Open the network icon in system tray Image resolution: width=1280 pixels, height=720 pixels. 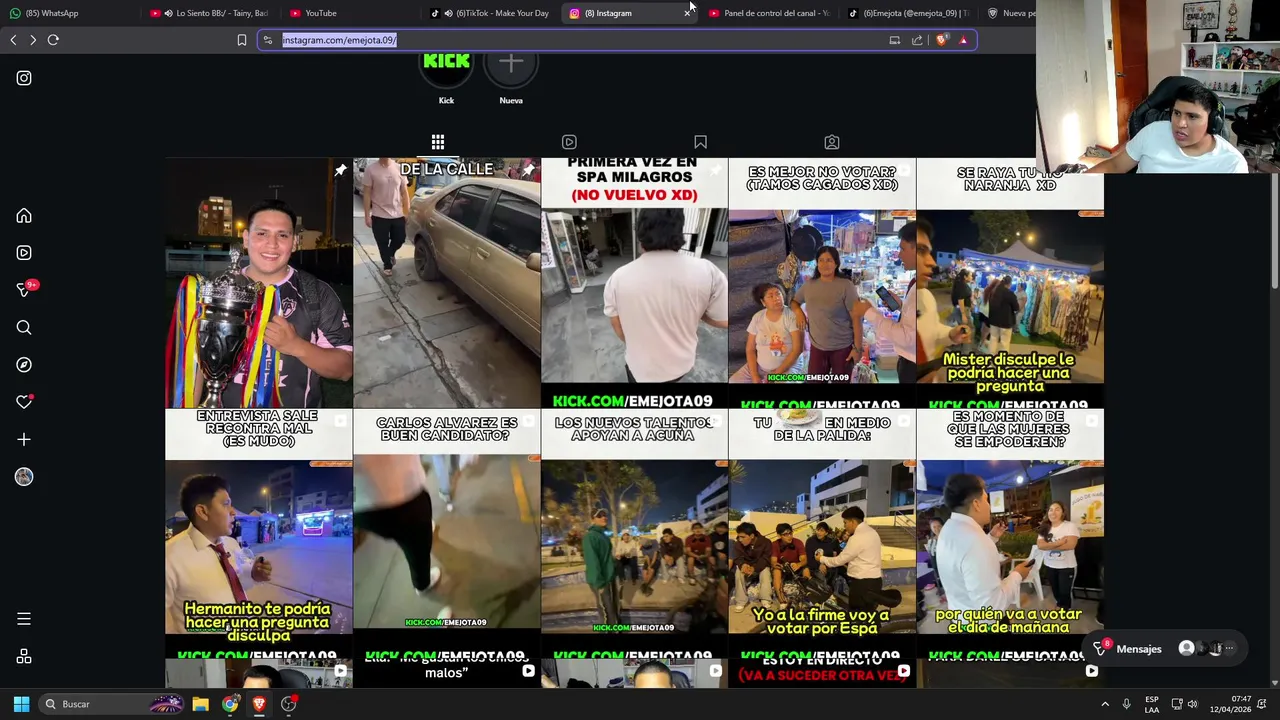(x=1177, y=704)
